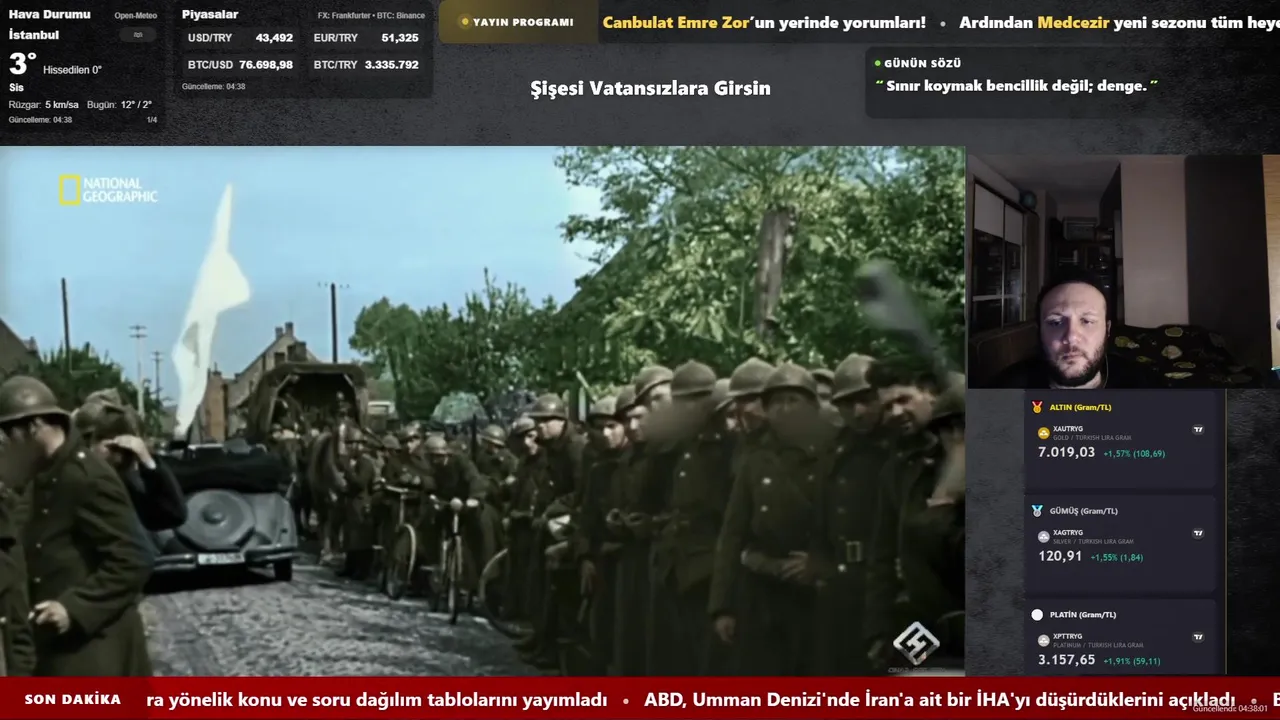Click the GÜMÜŞ (Gram/TL) heading
Viewport: 1280px width, 720px height.
point(1084,511)
